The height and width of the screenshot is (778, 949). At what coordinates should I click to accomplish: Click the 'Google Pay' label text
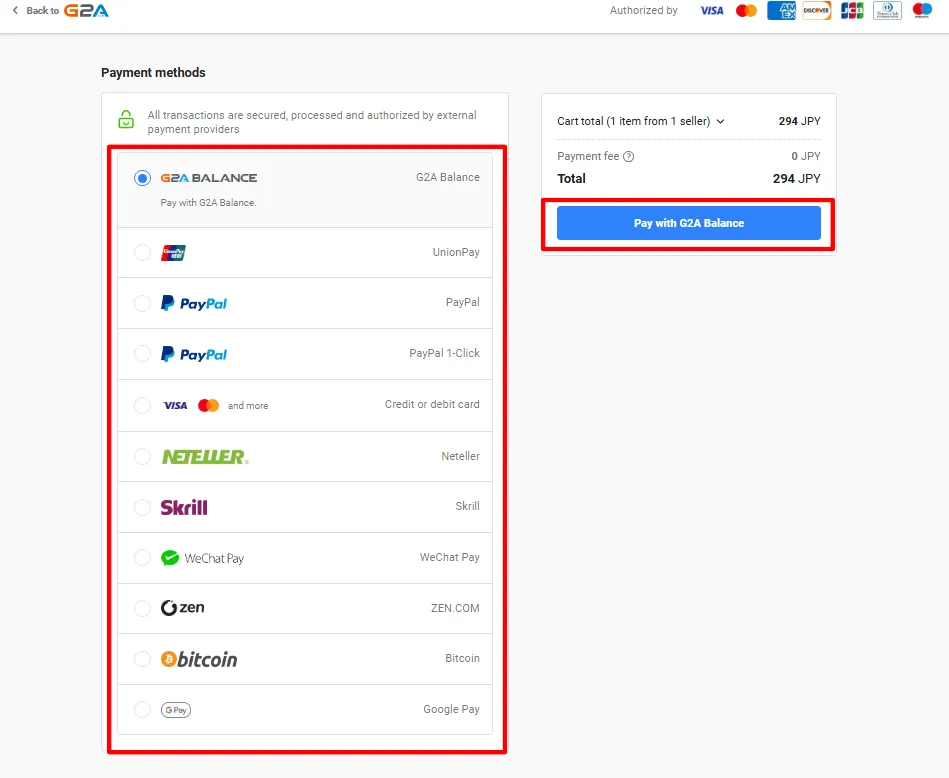452,709
